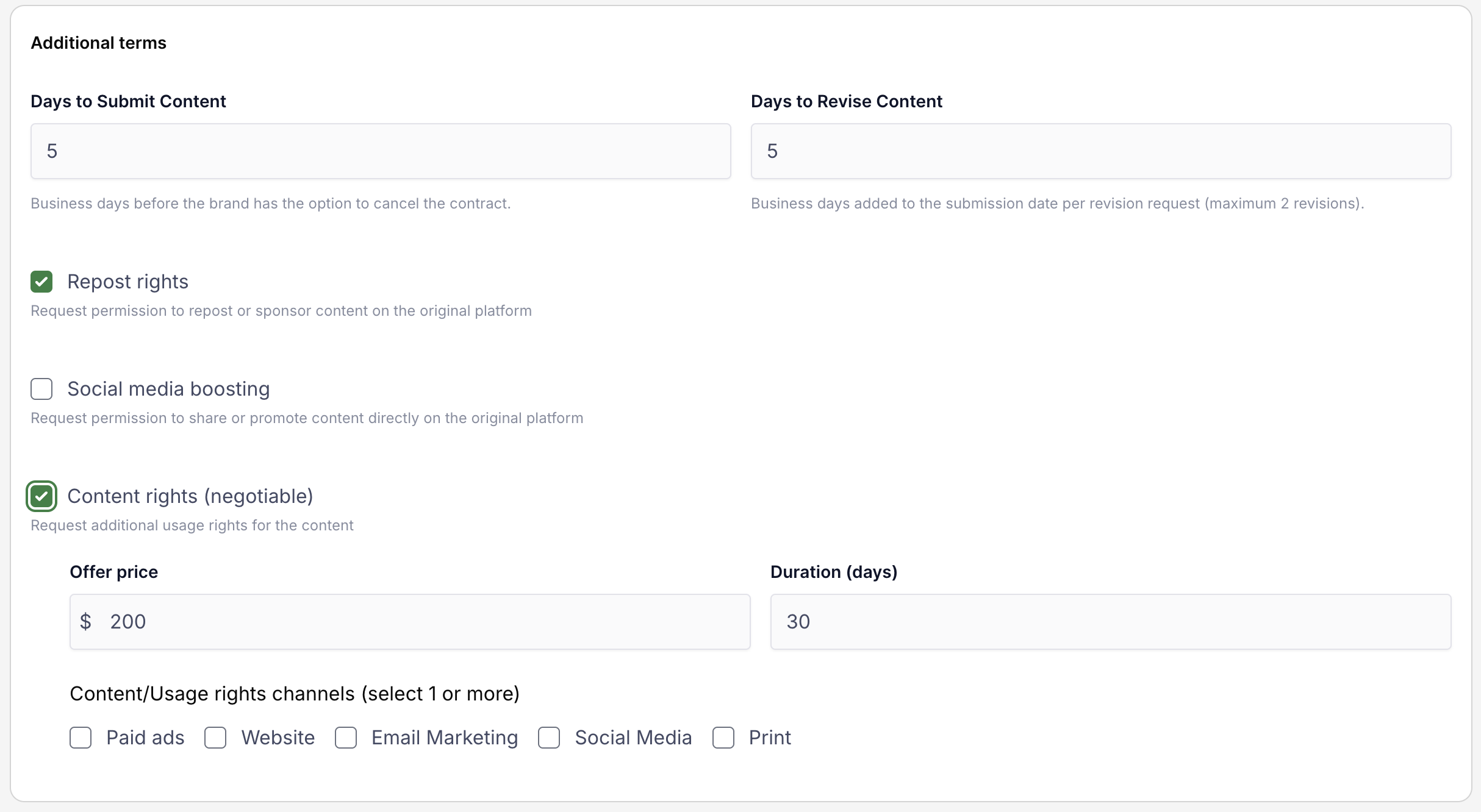Click the Website label text
The height and width of the screenshot is (812, 1481).
[x=278, y=738]
